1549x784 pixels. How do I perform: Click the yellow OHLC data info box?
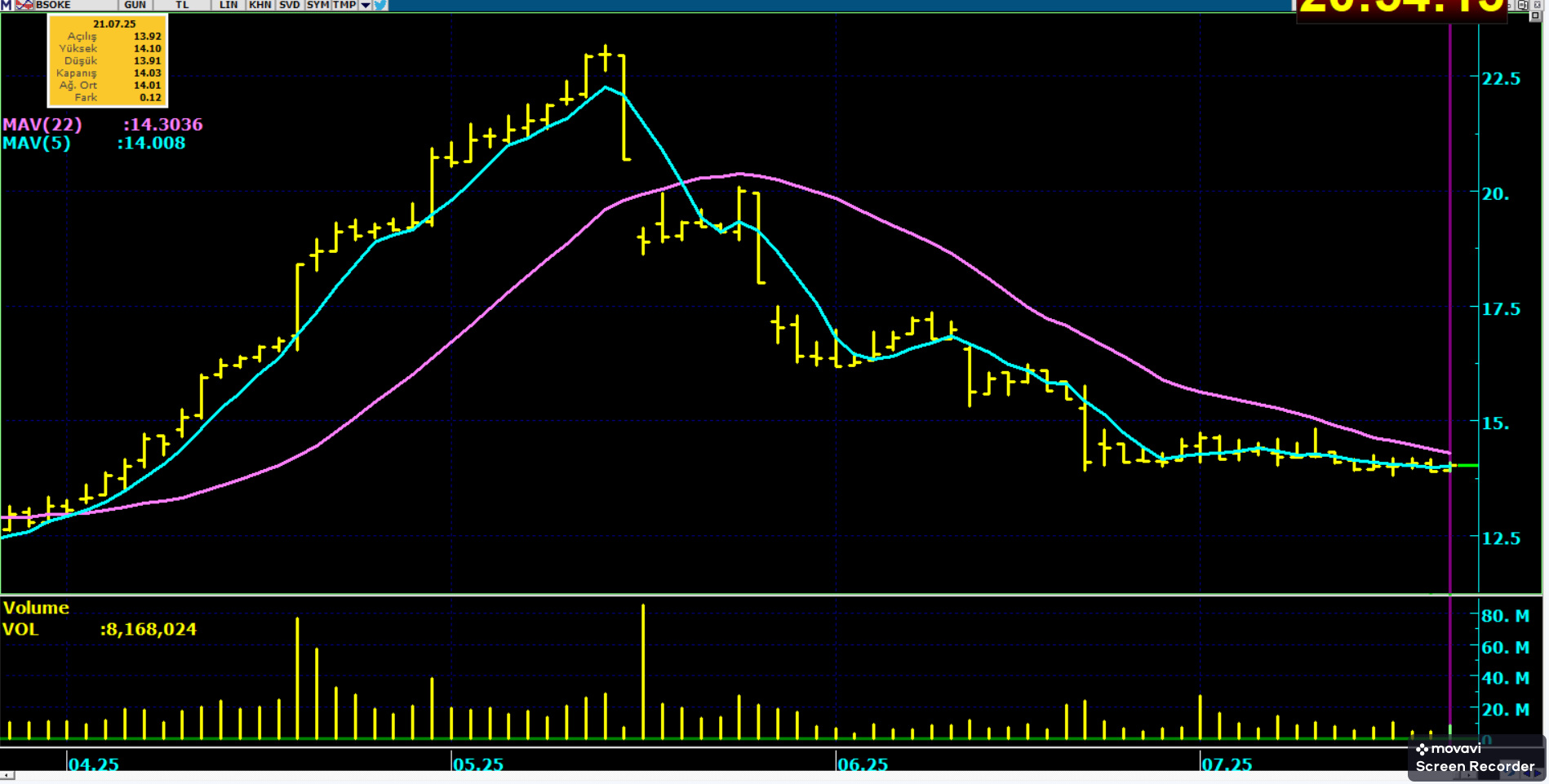coord(108,61)
